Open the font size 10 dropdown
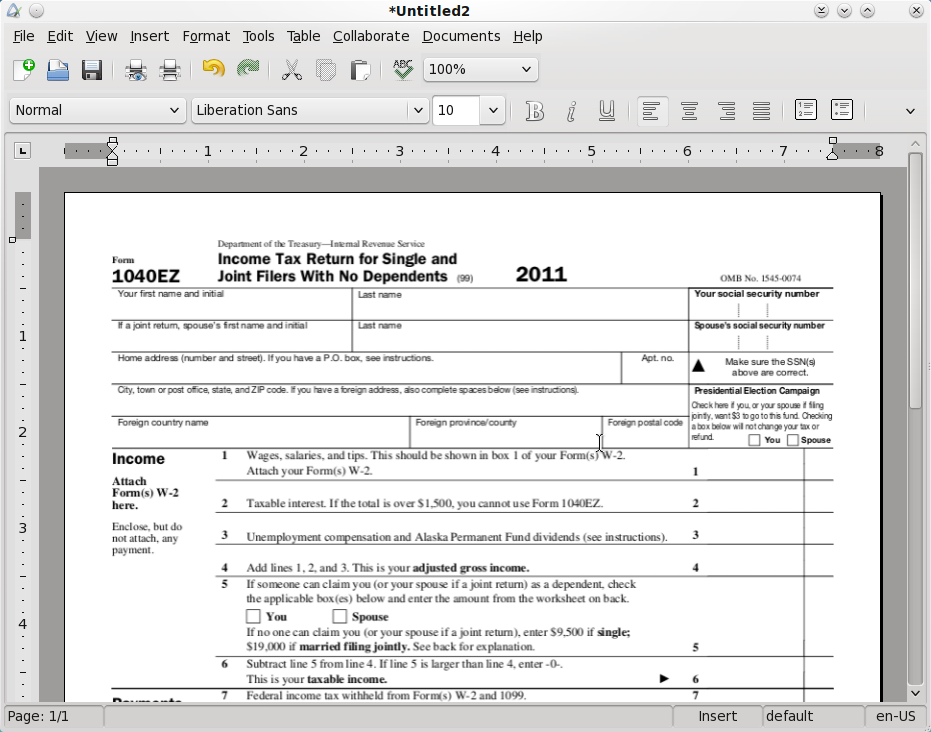Screen dimensions: 931x732 (493, 110)
